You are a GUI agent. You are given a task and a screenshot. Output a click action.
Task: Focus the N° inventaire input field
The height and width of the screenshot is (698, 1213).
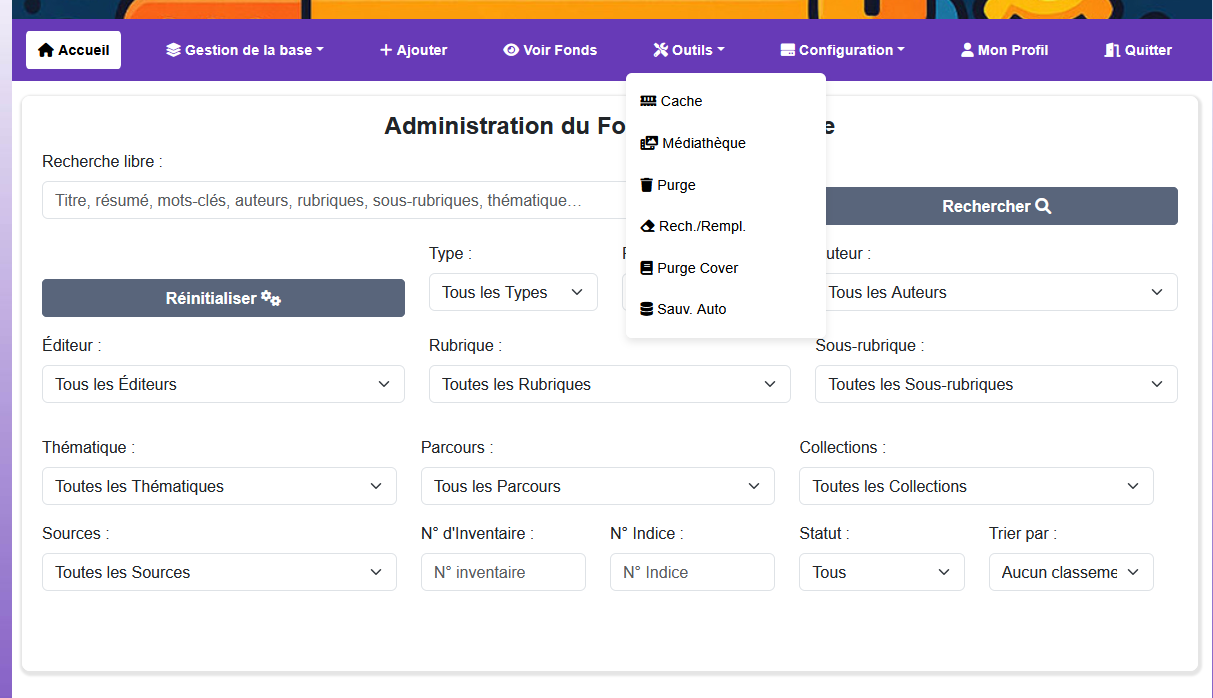coord(503,572)
